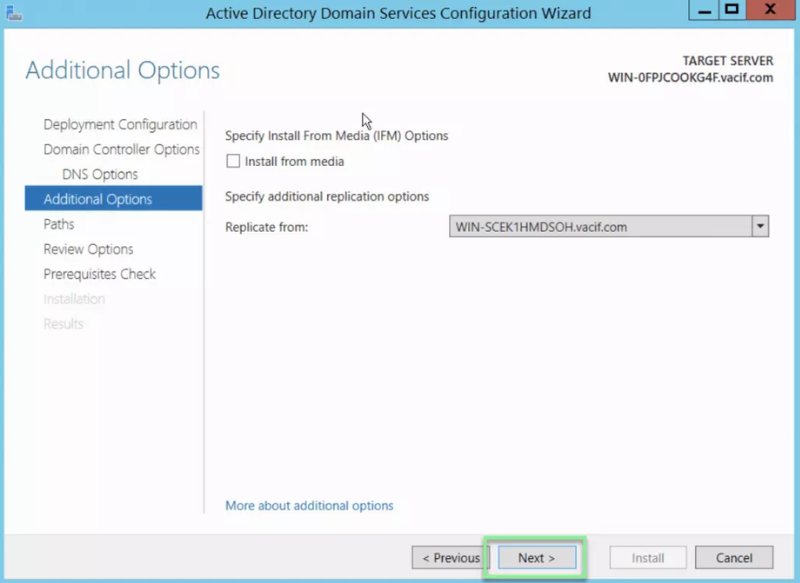Viewport: 800px width, 583px height.
Task: Maximize the configuration wizard window
Action: pos(733,11)
